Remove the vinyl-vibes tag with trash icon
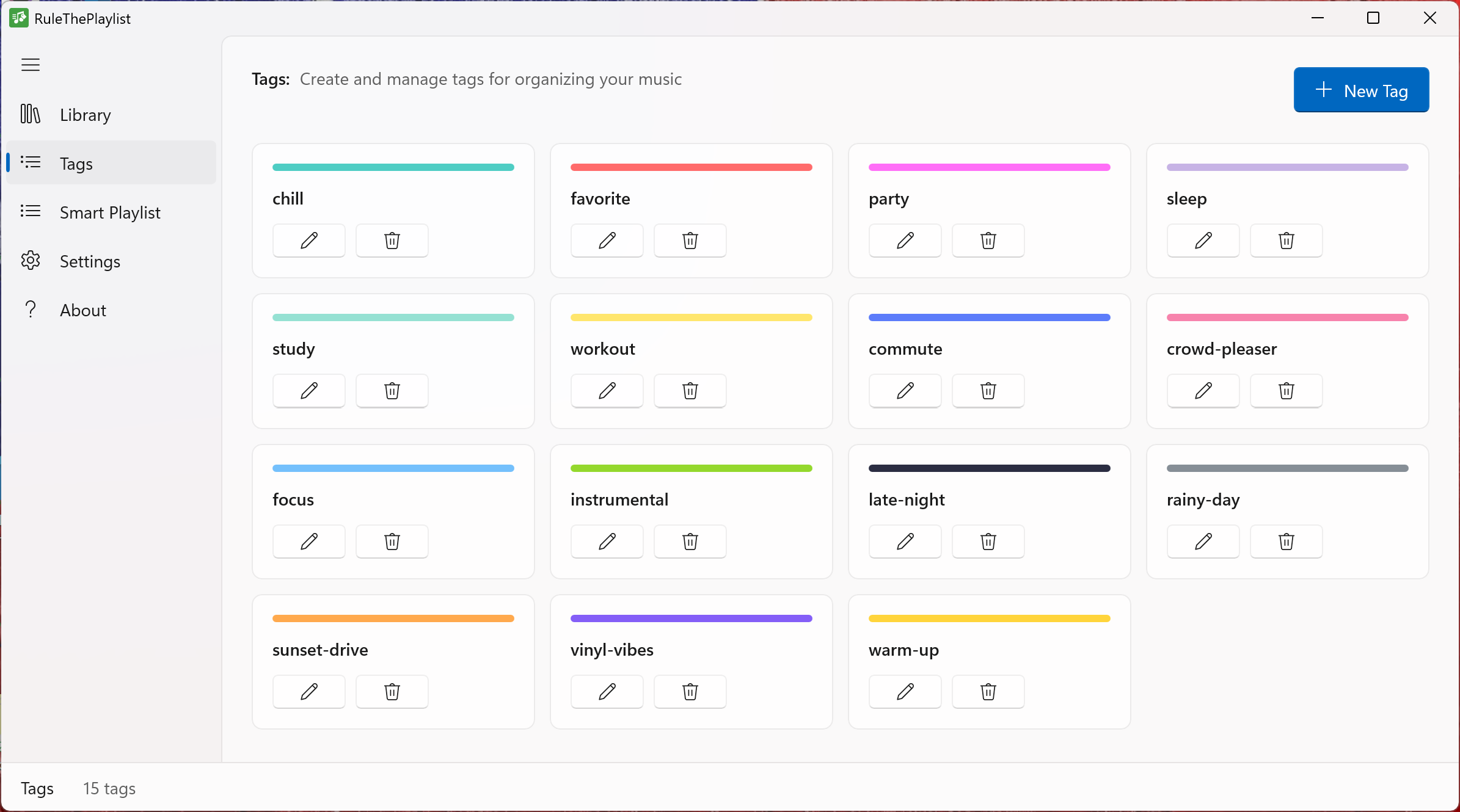Image resolution: width=1460 pixels, height=812 pixels. (689, 692)
